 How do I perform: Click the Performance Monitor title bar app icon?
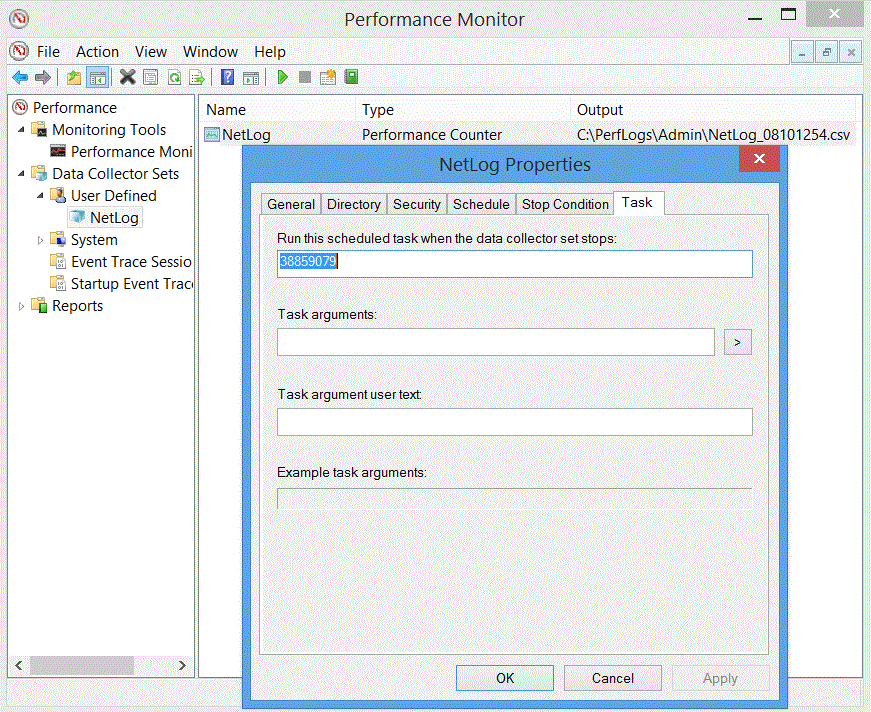tap(18, 18)
